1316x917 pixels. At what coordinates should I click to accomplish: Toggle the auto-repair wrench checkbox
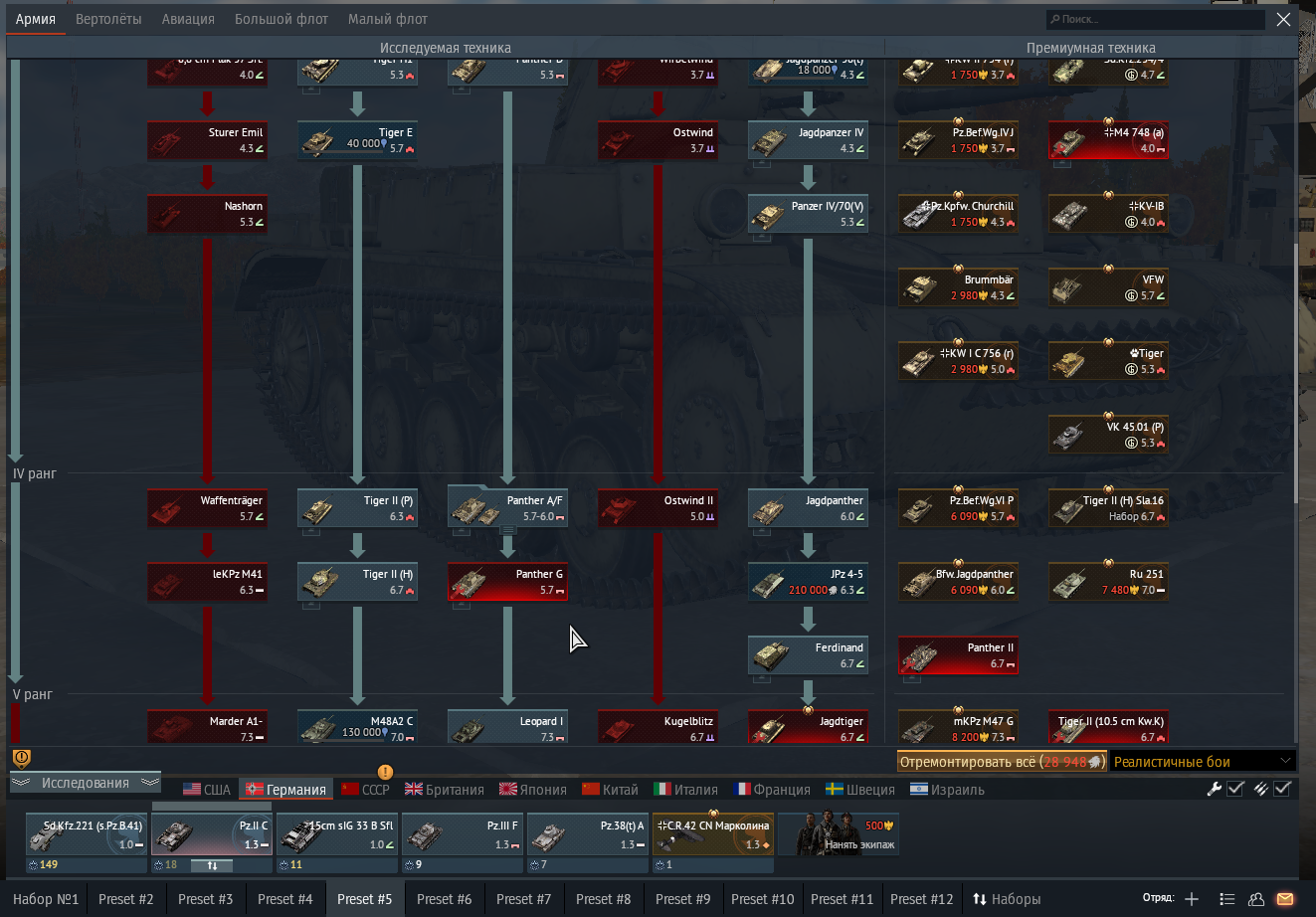tap(1235, 789)
